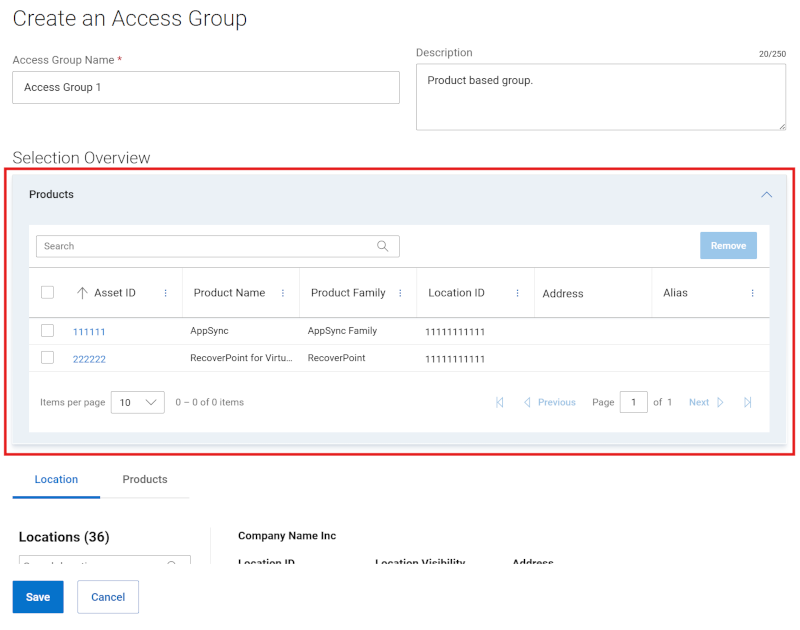Screen dimensions: 800x630
Task: Select the checkbox for asset 111111
Action: 47,331
